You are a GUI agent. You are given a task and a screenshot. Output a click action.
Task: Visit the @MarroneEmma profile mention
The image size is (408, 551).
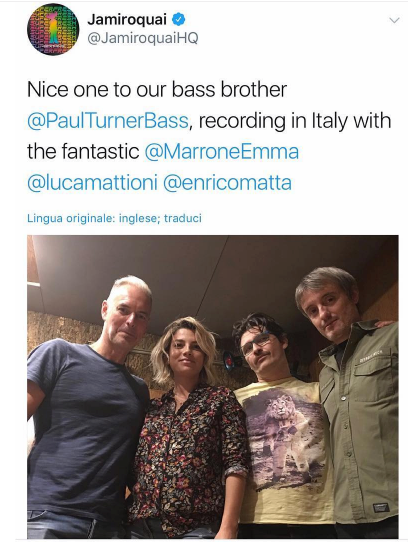222,151
